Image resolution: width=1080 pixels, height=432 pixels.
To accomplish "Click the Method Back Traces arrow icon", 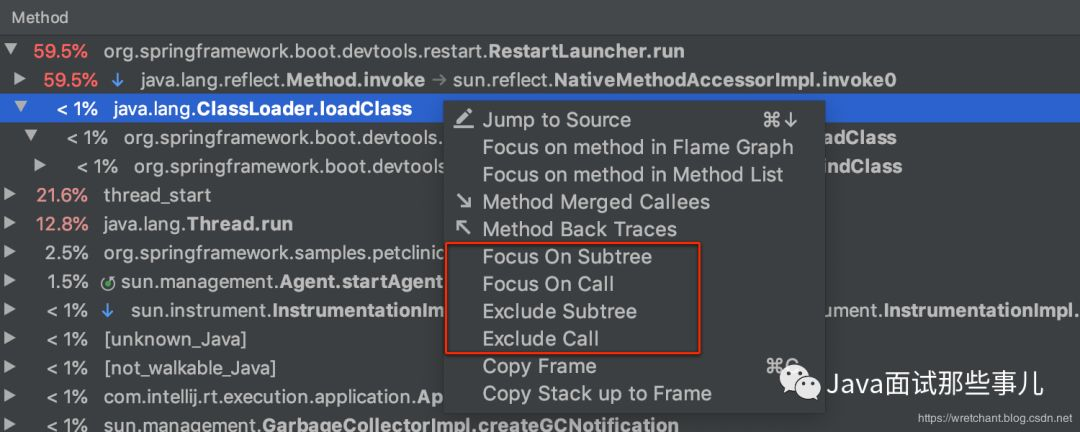I will tap(464, 228).
